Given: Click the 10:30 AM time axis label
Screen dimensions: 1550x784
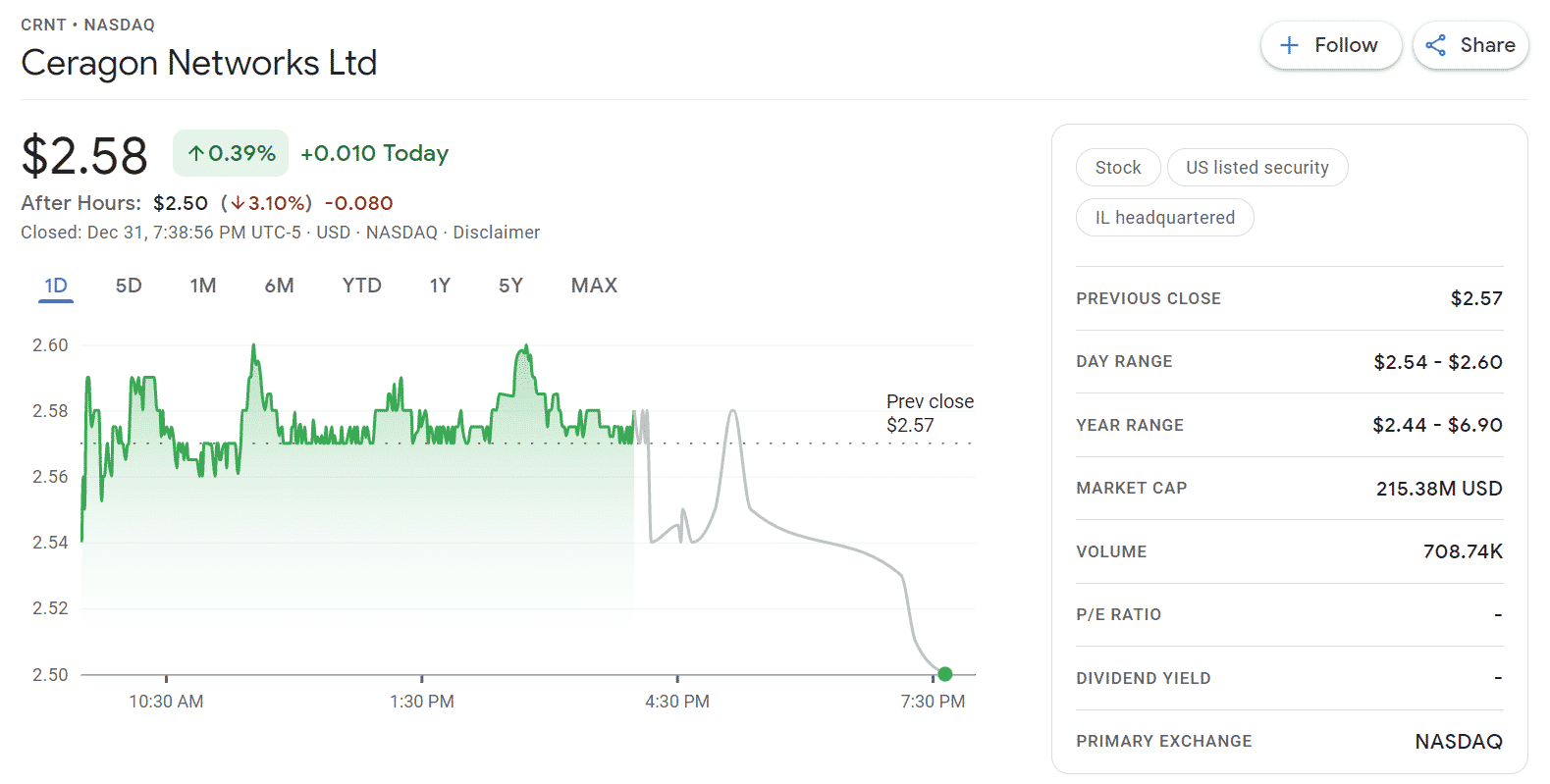Looking at the screenshot, I should pyautogui.click(x=166, y=702).
